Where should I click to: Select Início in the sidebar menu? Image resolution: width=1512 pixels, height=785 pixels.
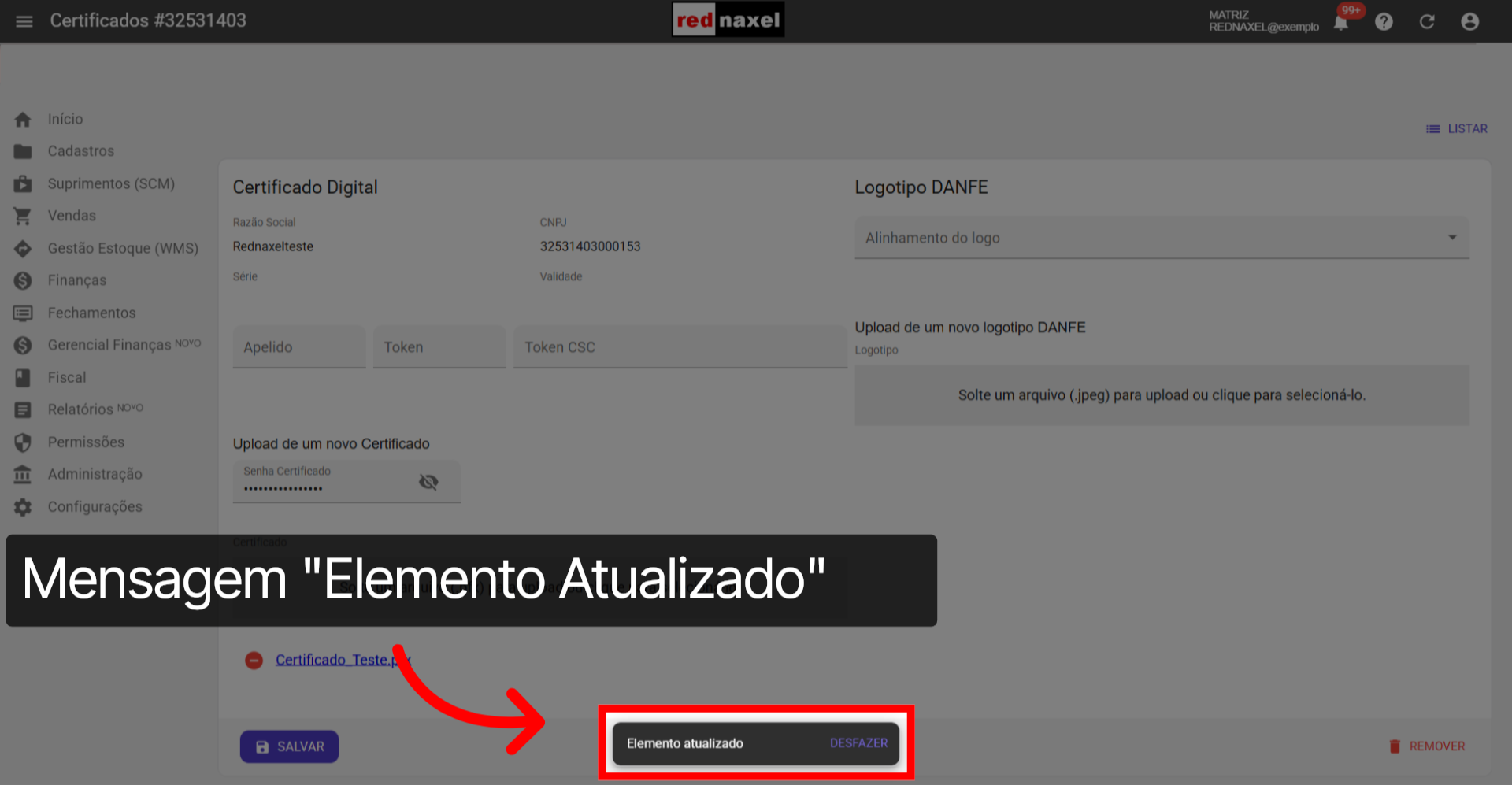click(65, 118)
